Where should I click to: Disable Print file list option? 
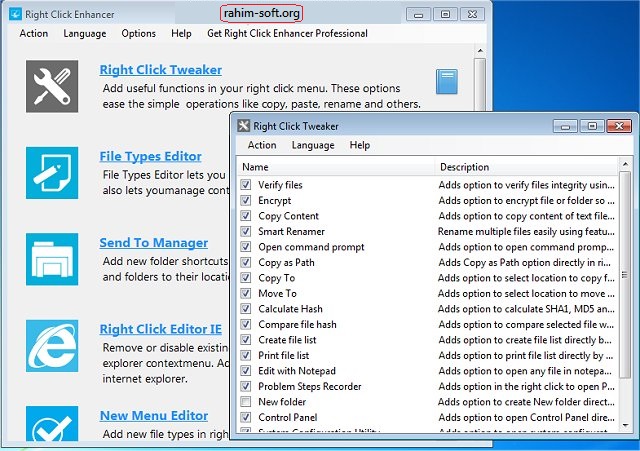pyautogui.click(x=245, y=355)
